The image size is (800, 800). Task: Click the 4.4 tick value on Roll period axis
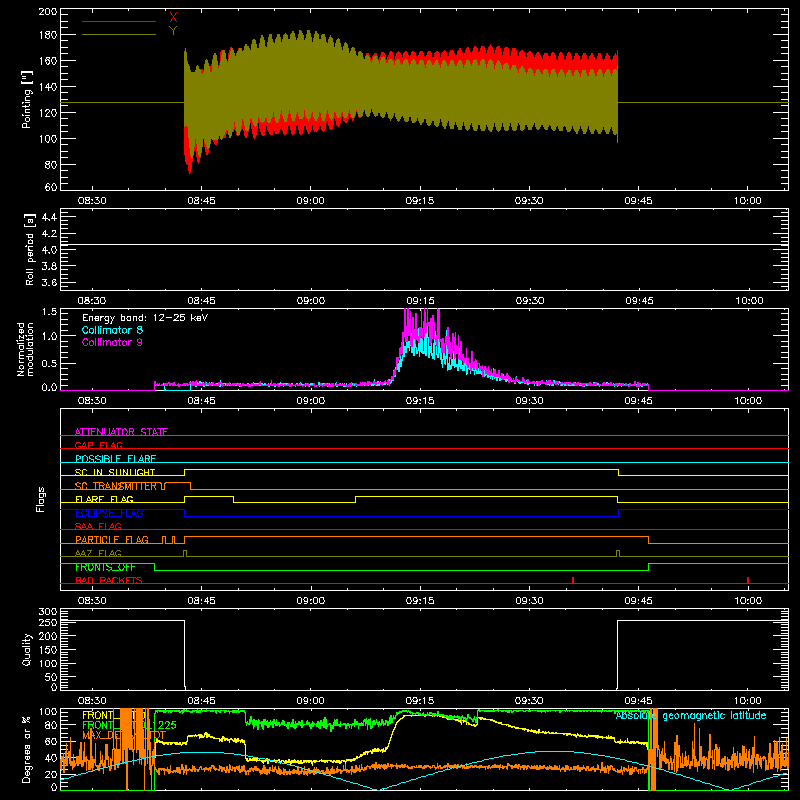click(x=49, y=217)
